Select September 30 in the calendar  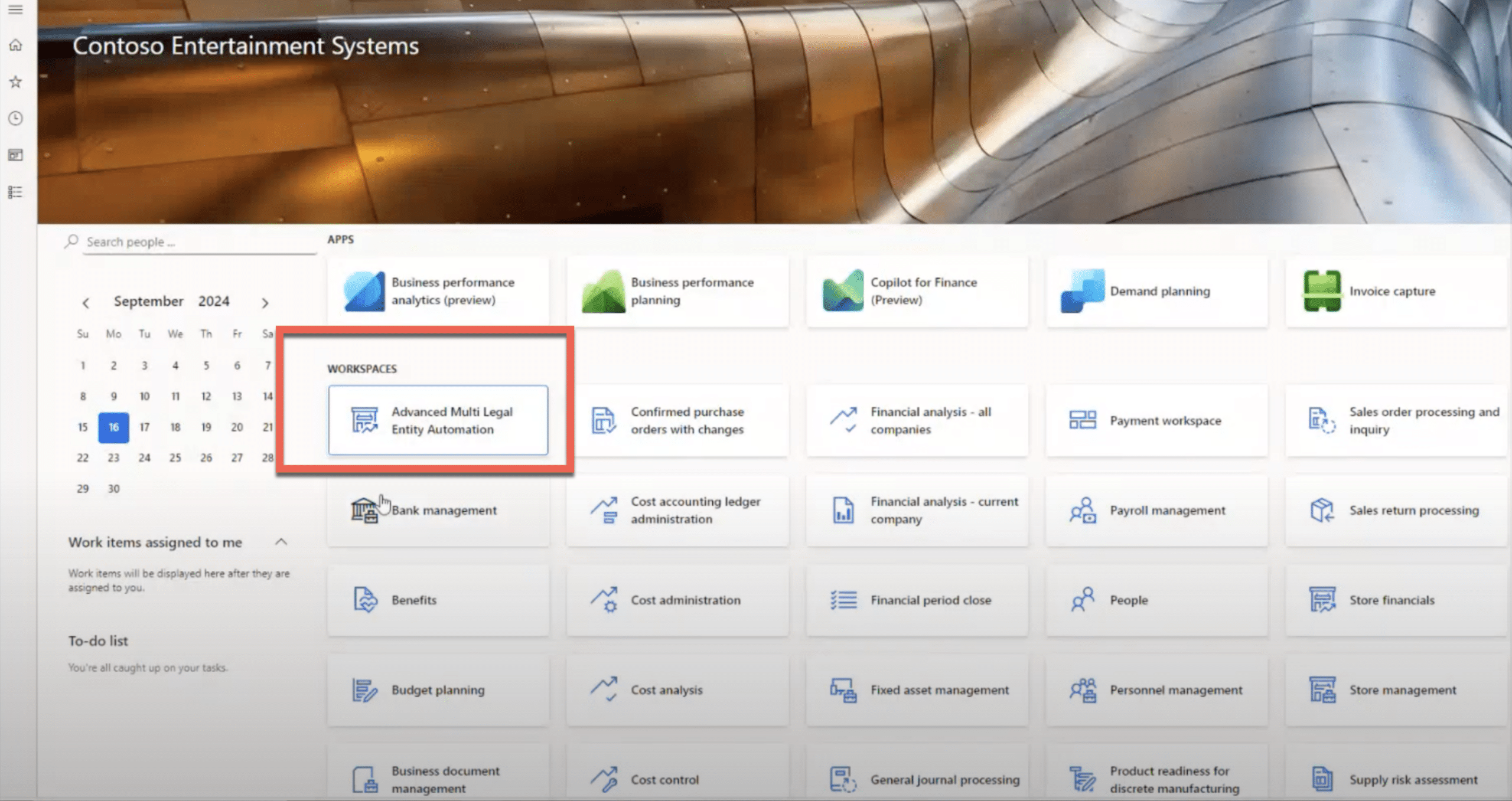113,489
